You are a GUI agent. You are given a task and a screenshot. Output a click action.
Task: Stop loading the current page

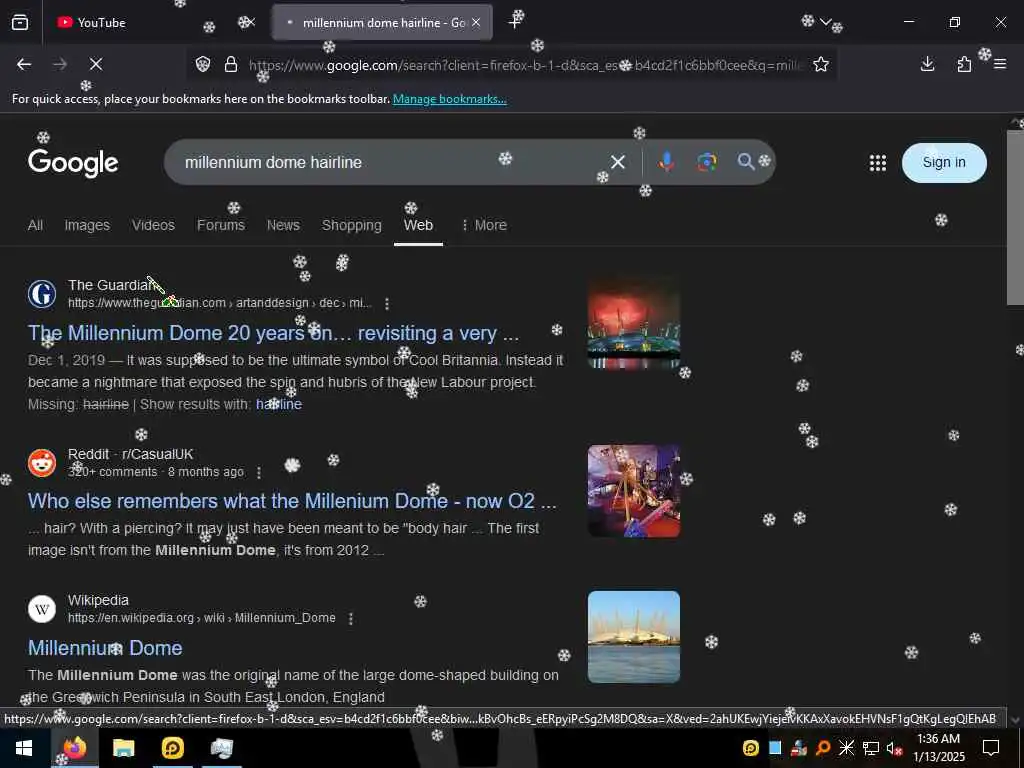[96, 64]
